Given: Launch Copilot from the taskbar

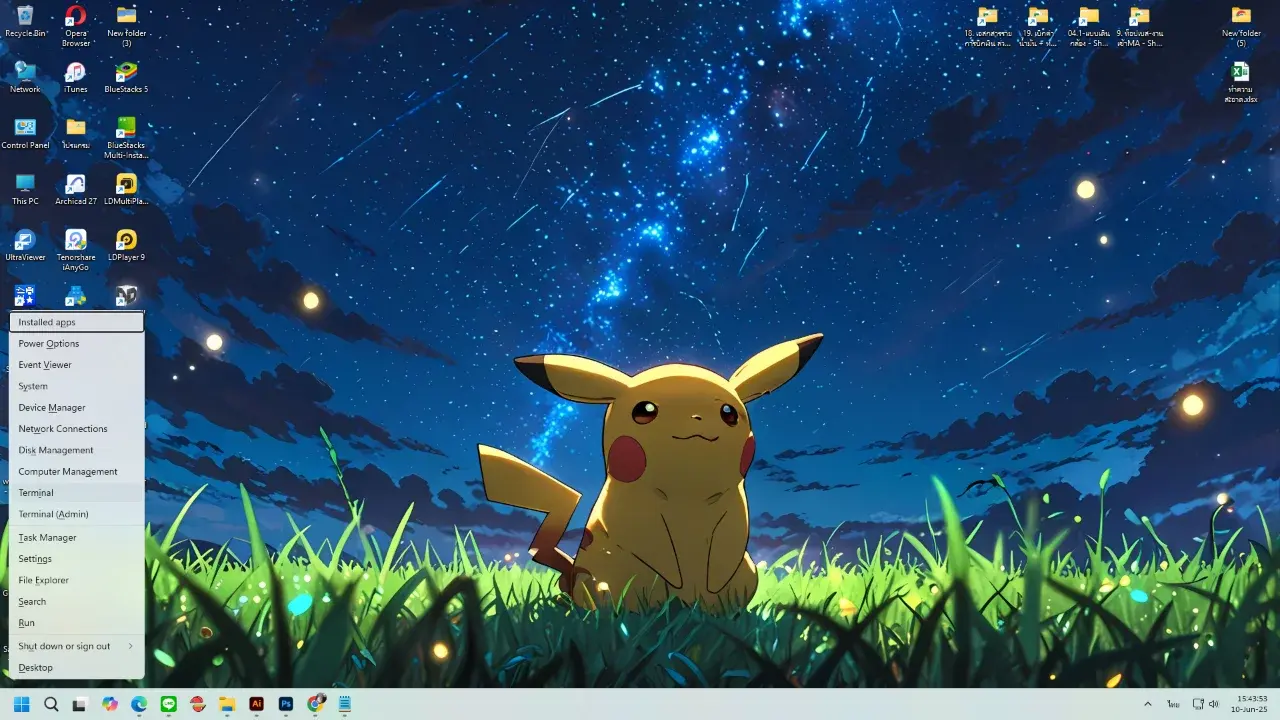Looking at the screenshot, I should point(110,704).
